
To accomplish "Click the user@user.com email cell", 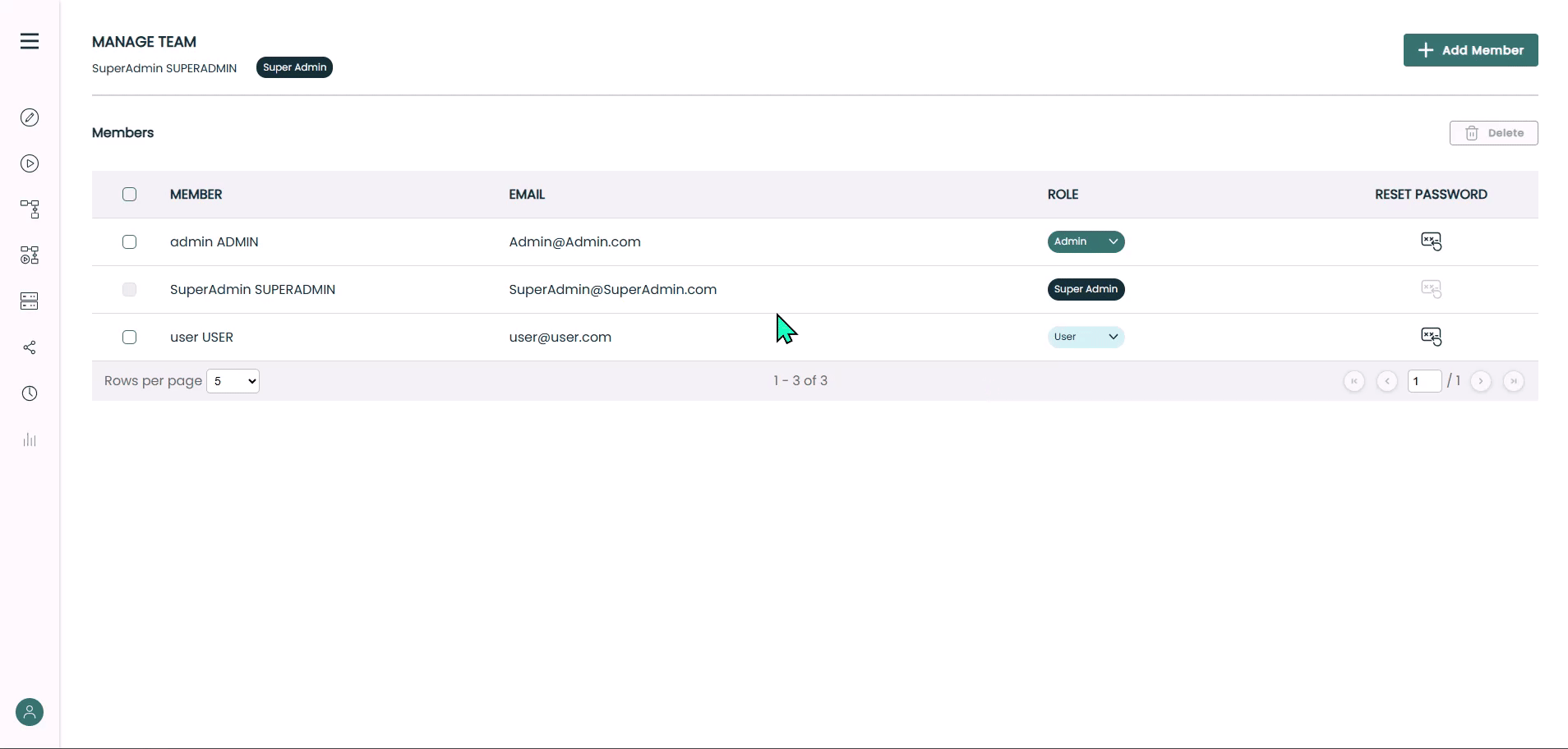I will click(x=560, y=338).
